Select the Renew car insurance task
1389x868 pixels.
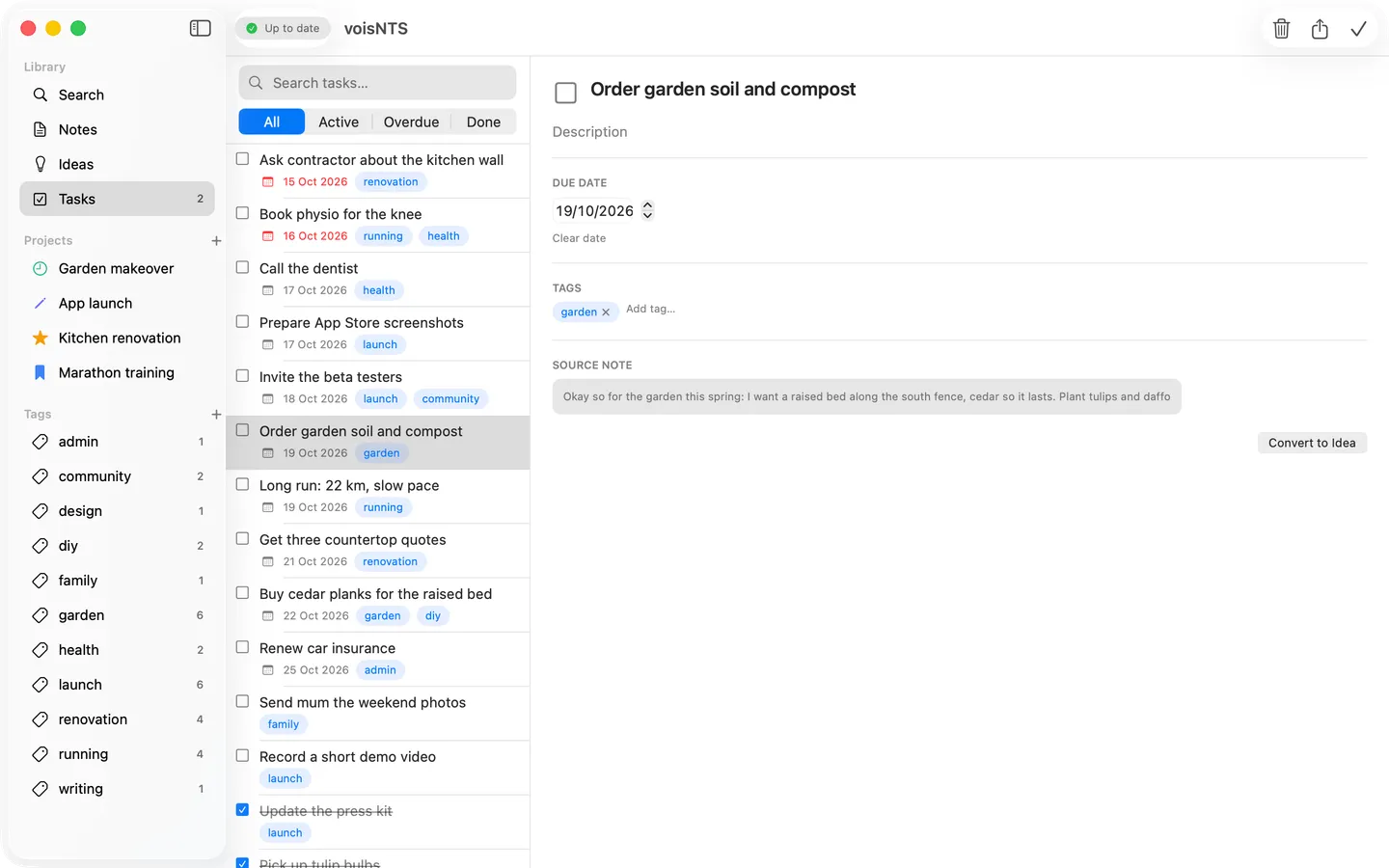point(378,659)
